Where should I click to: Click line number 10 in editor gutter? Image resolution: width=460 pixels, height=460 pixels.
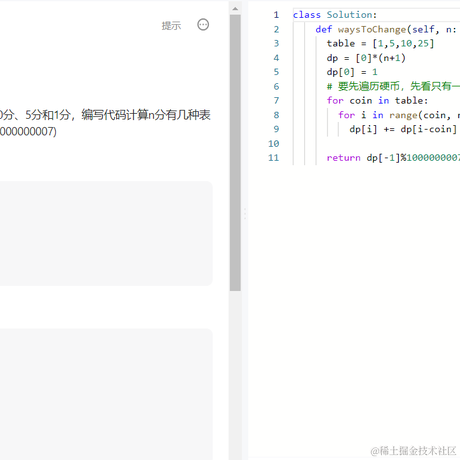click(274, 143)
